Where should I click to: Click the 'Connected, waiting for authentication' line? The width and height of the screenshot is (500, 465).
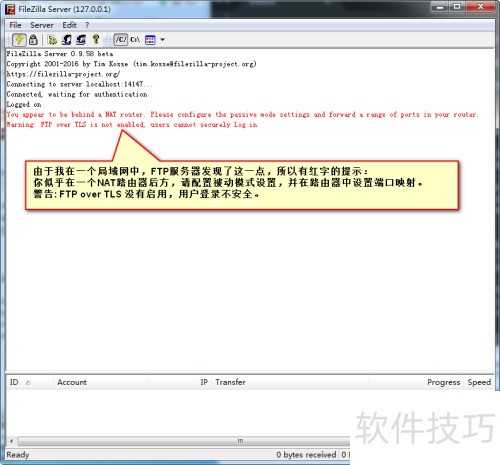[x=77, y=94]
